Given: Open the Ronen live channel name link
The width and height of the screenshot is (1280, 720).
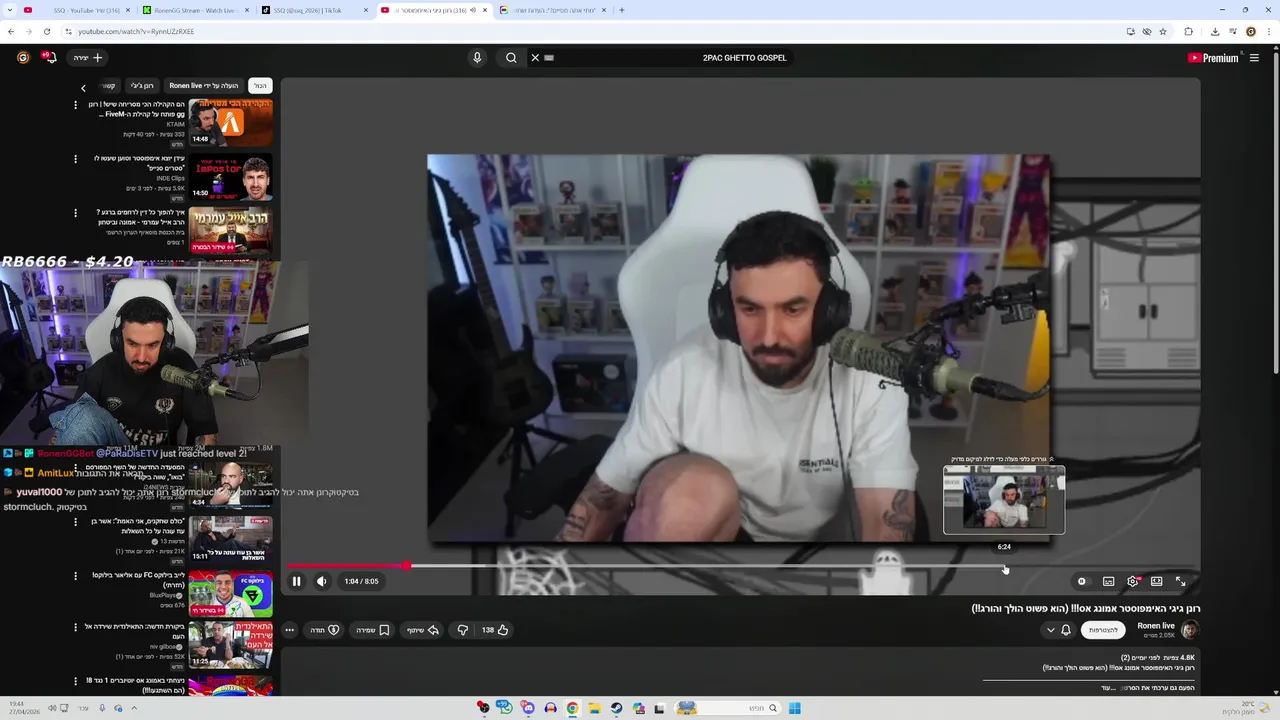Looking at the screenshot, I should click(x=1155, y=625).
